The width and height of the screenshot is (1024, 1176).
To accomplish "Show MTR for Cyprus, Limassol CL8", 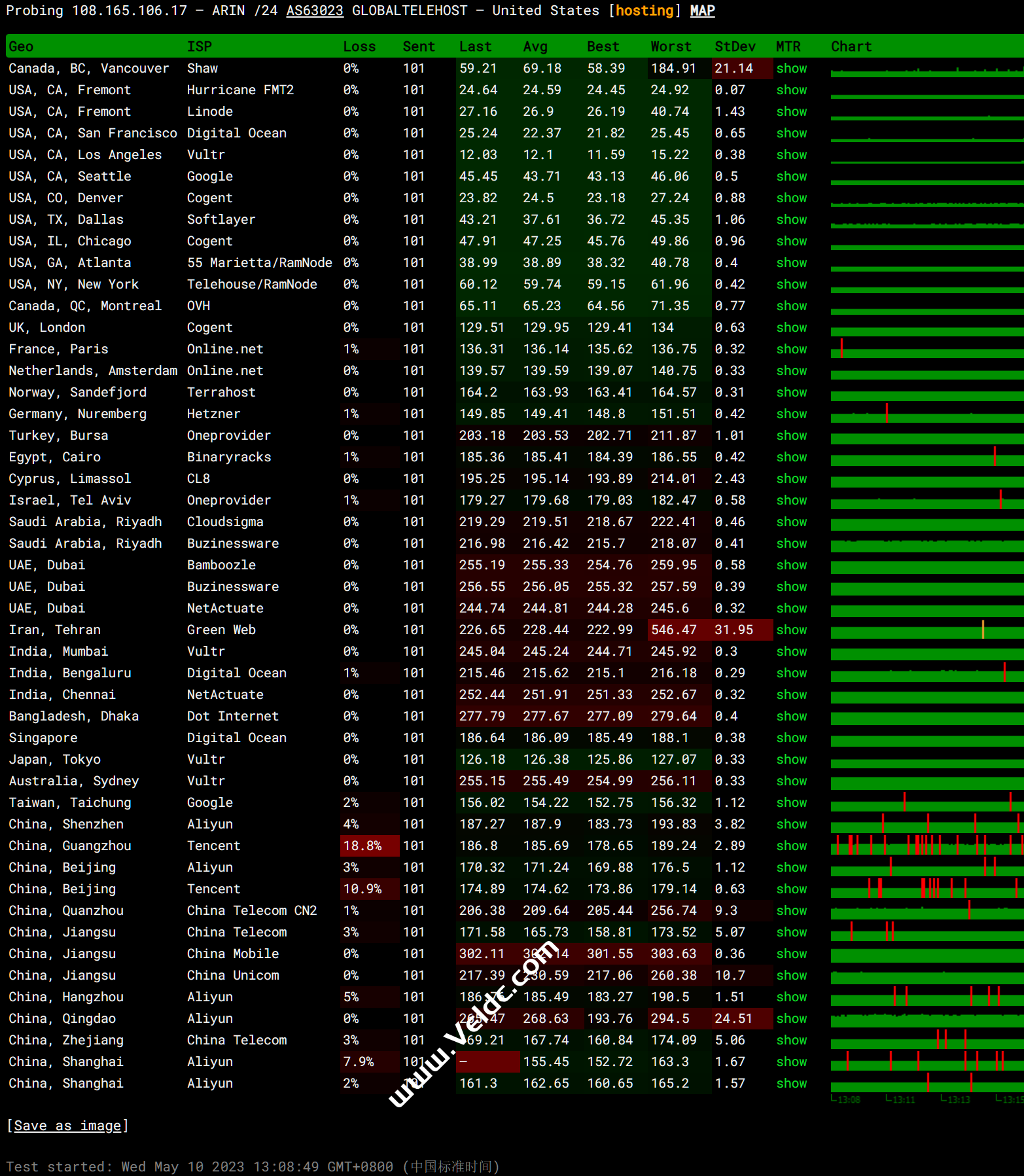I will [x=791, y=478].
